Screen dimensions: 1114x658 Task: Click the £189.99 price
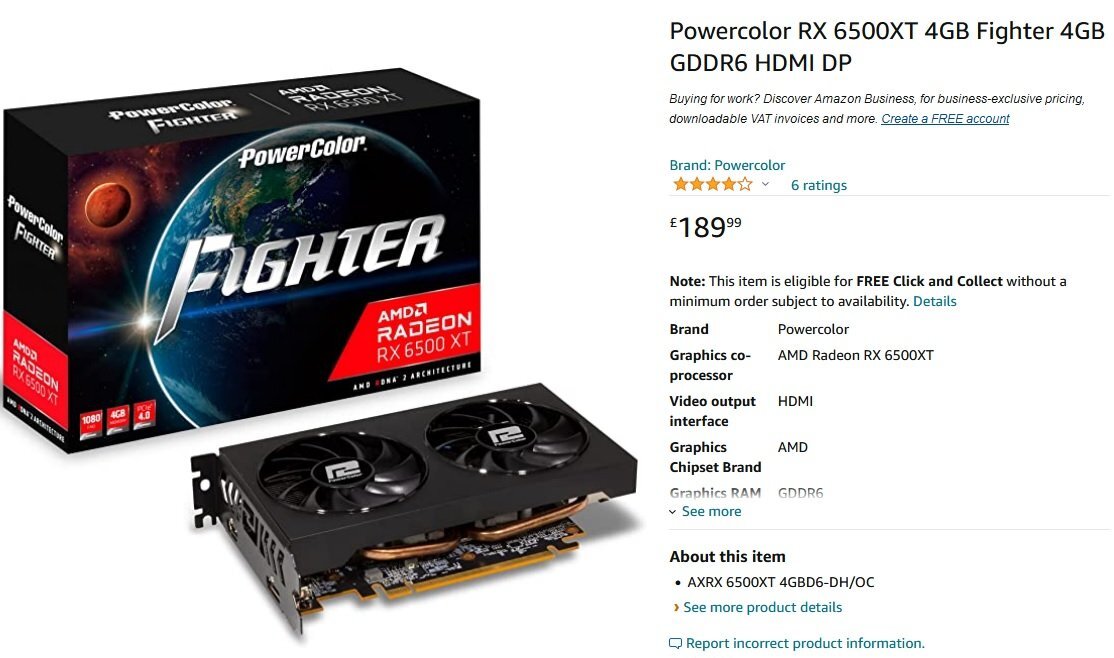tap(705, 227)
